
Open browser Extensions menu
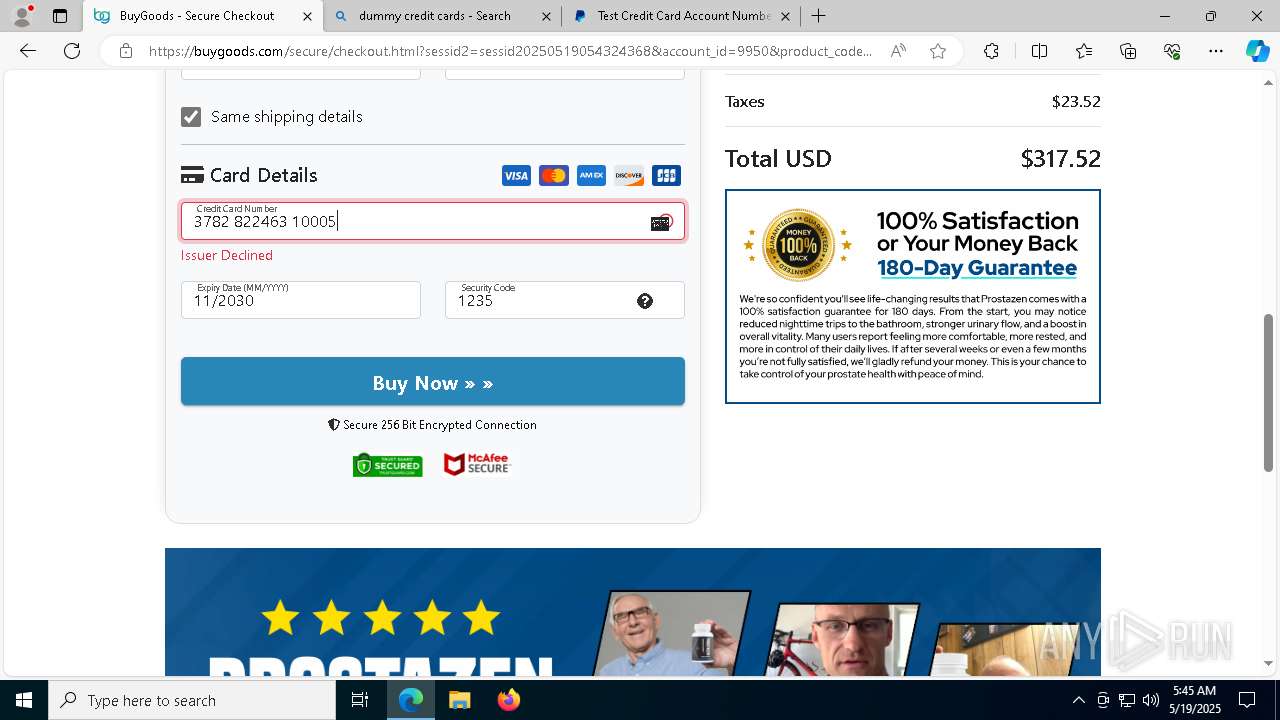click(991, 51)
